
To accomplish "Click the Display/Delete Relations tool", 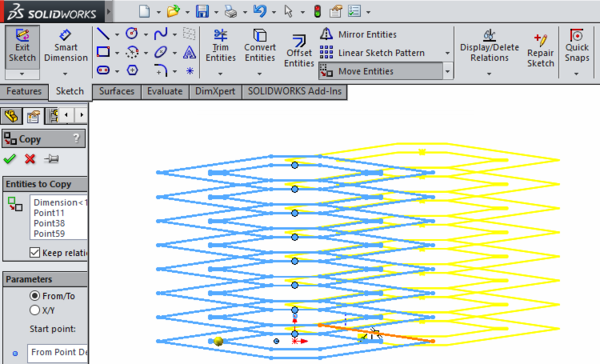I will click(489, 46).
